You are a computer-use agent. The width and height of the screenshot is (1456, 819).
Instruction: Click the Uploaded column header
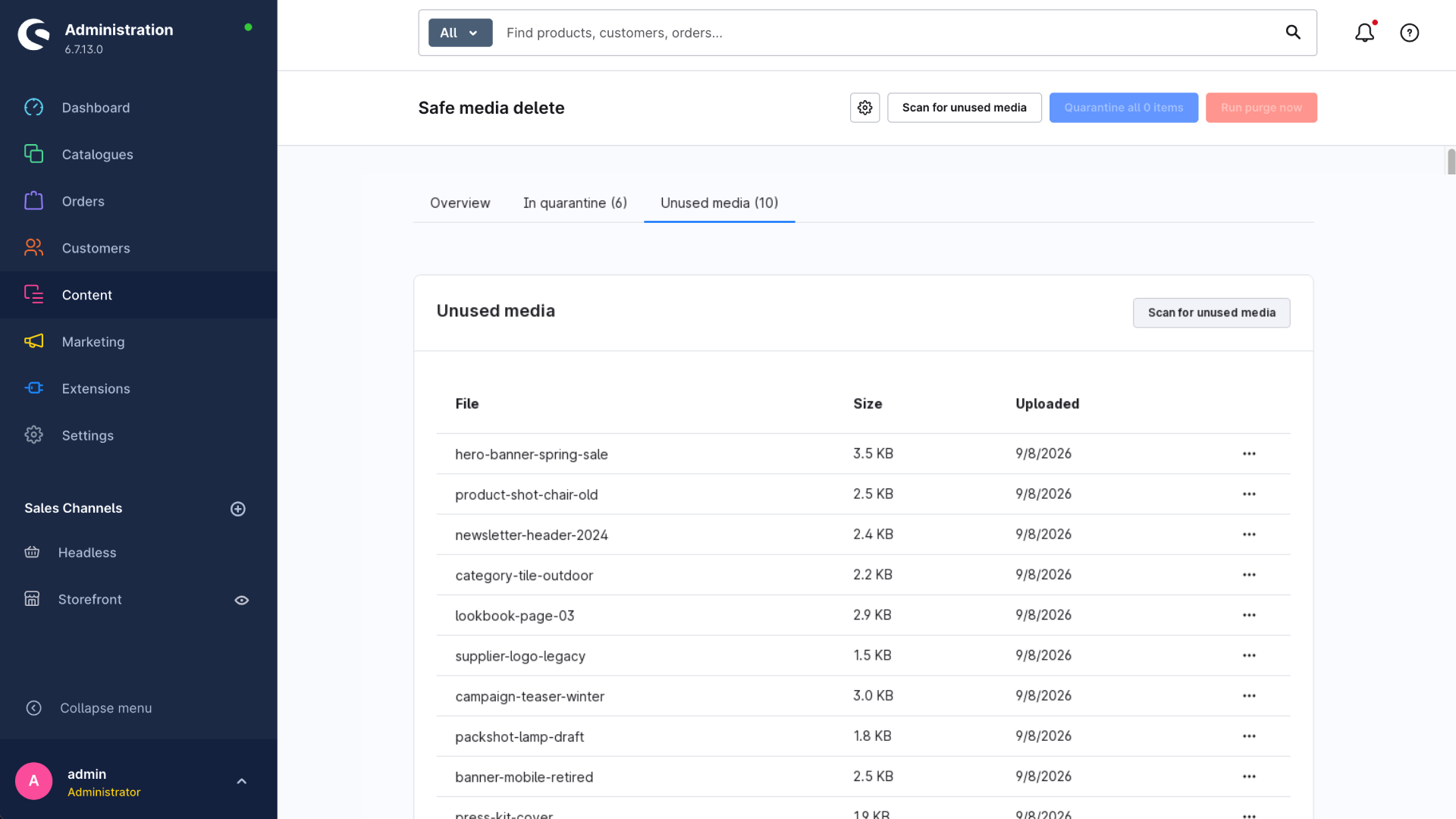(1047, 404)
